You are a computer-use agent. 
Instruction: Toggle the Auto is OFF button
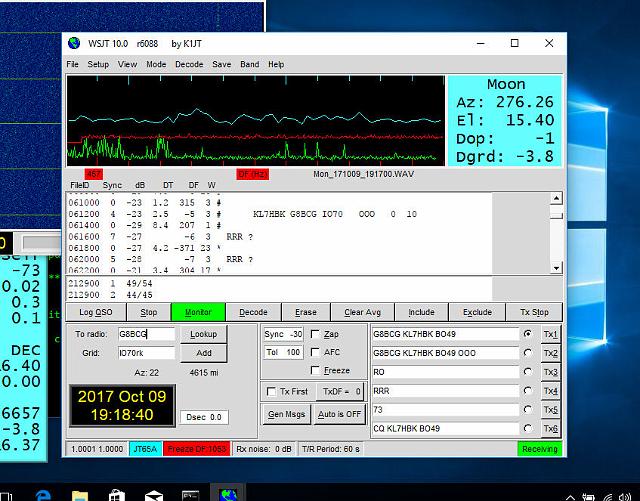click(339, 414)
